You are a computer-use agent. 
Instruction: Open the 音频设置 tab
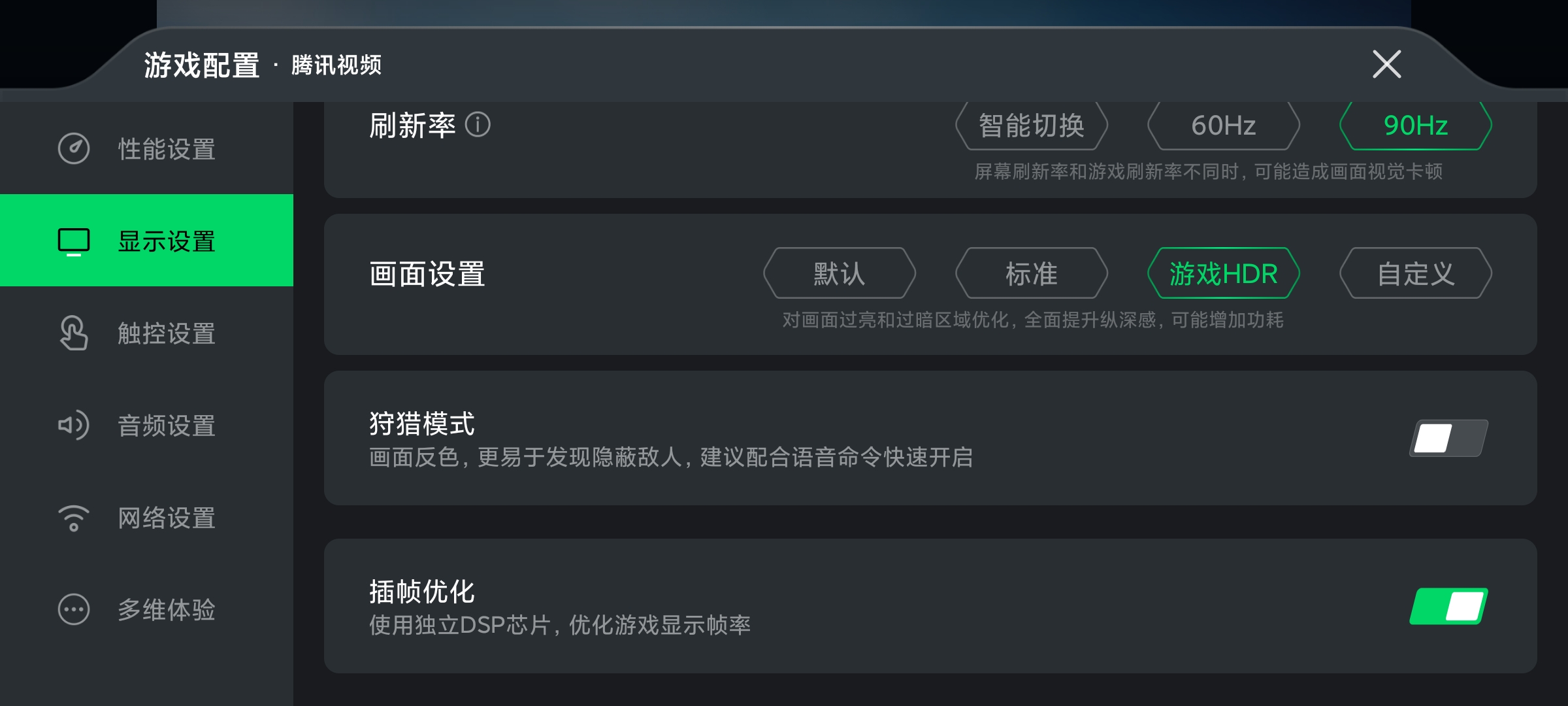coord(166,426)
